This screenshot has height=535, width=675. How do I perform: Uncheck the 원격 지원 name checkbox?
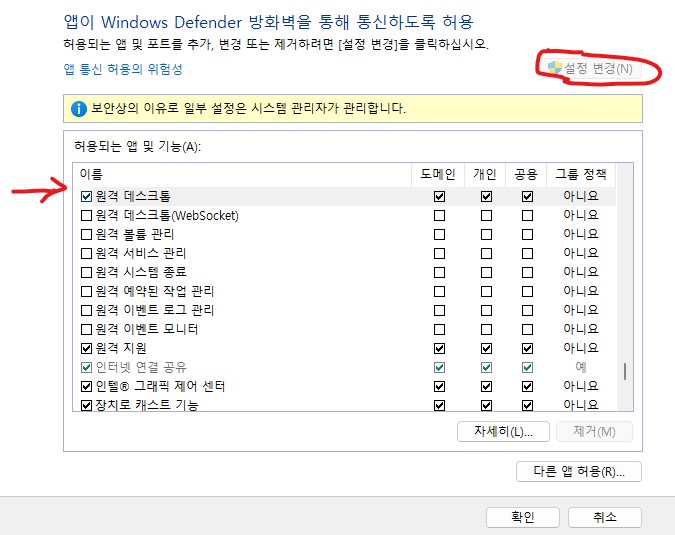pyautogui.click(x=87, y=348)
